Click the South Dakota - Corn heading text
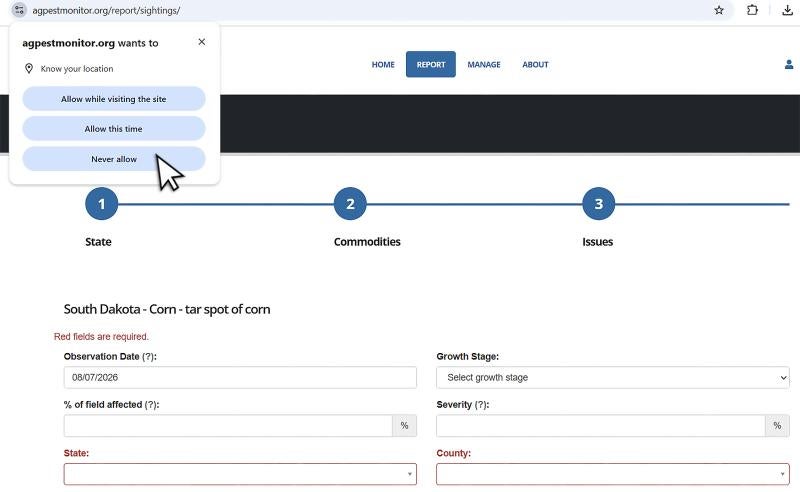The height and width of the screenshot is (492, 800). [167, 309]
